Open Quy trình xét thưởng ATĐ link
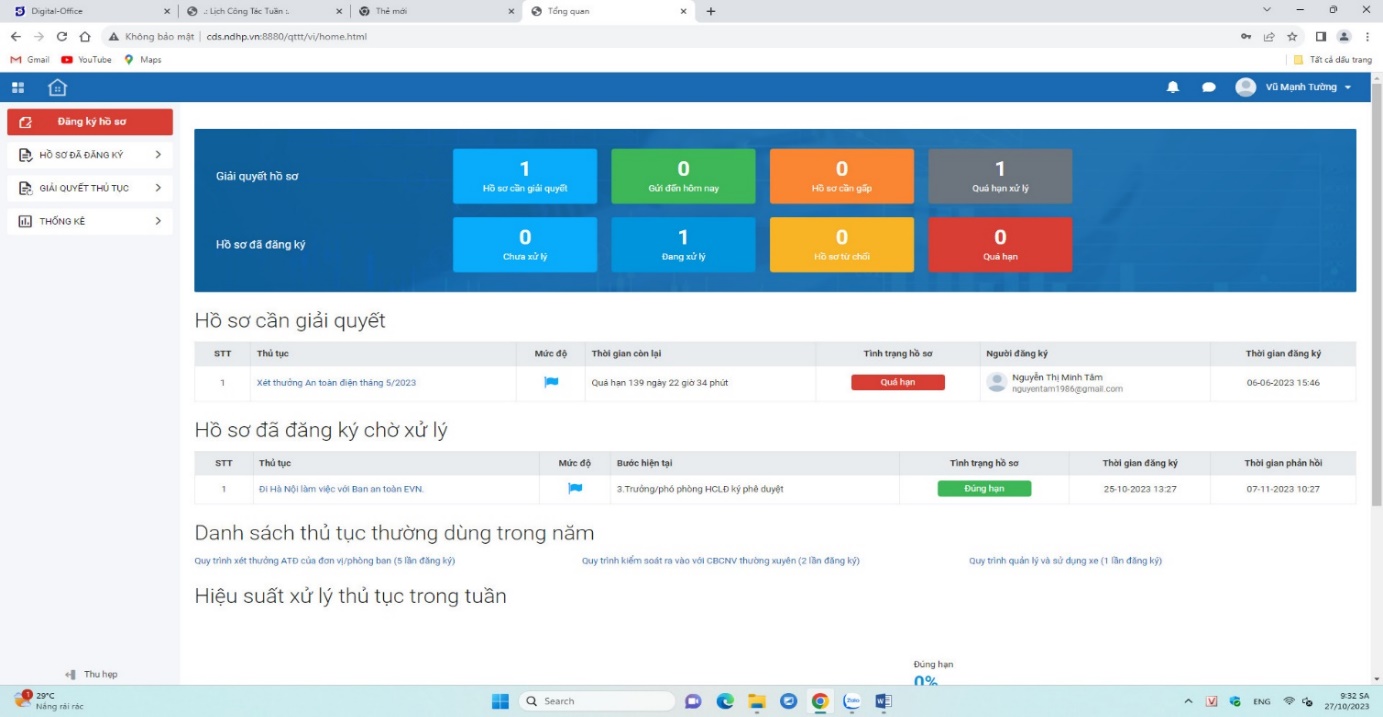The width and height of the screenshot is (1383, 717). pyautogui.click(x=325, y=561)
